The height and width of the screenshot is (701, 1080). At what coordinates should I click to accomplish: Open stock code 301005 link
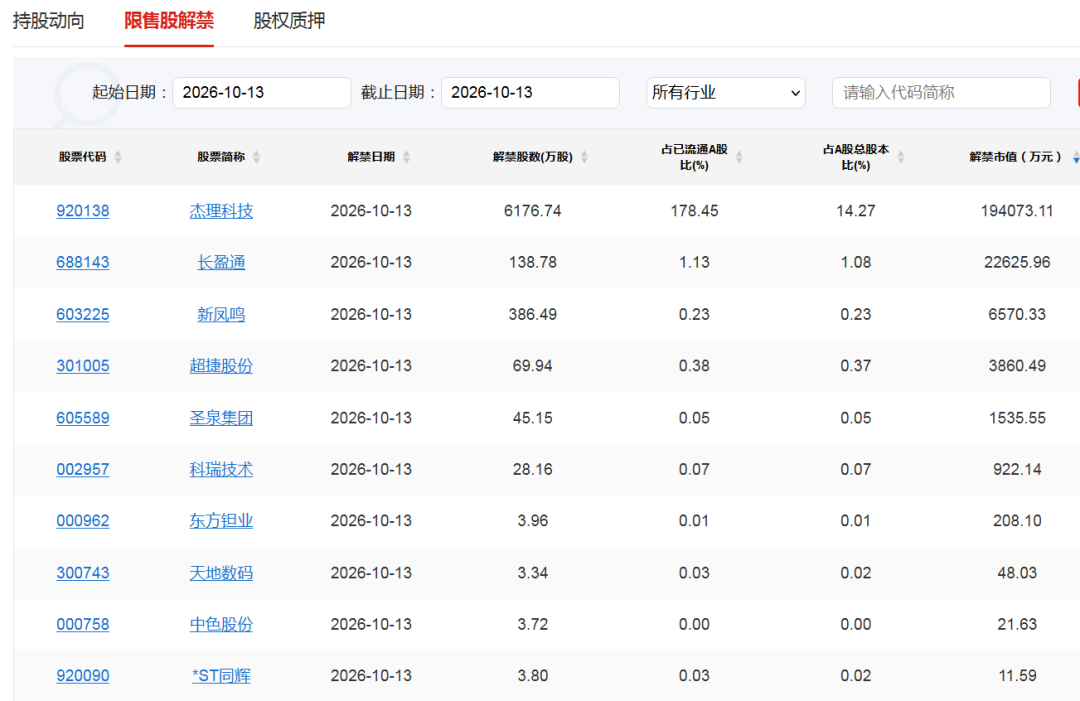[x=83, y=366]
